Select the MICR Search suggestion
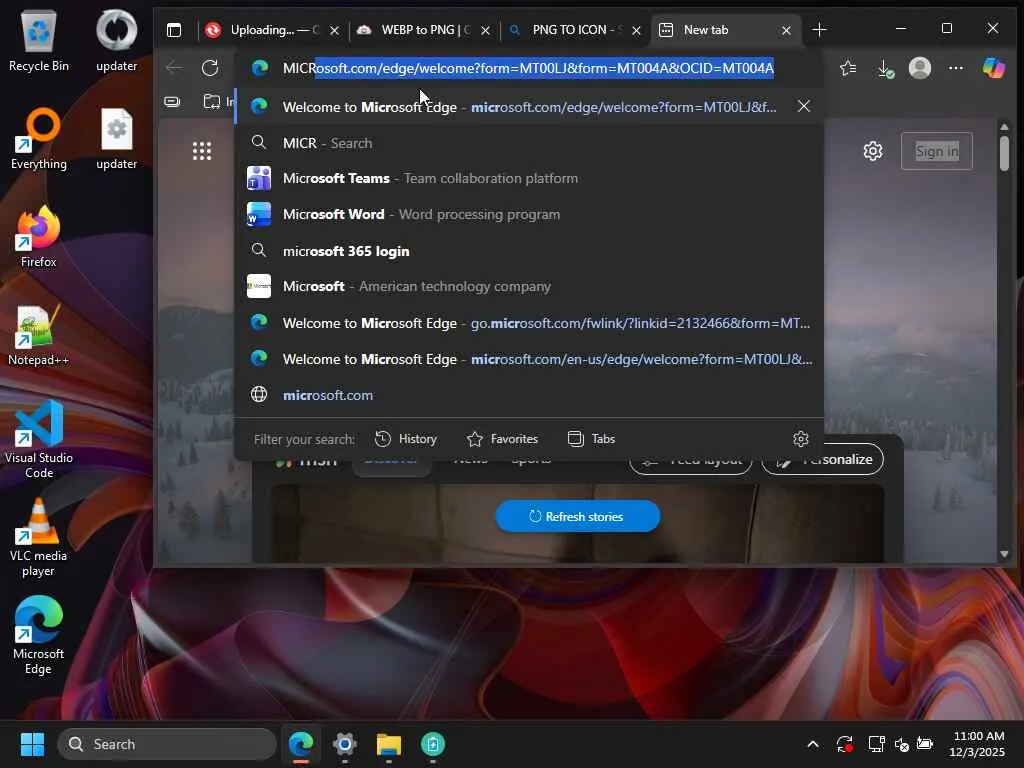This screenshot has width=1024, height=768. coord(529,143)
